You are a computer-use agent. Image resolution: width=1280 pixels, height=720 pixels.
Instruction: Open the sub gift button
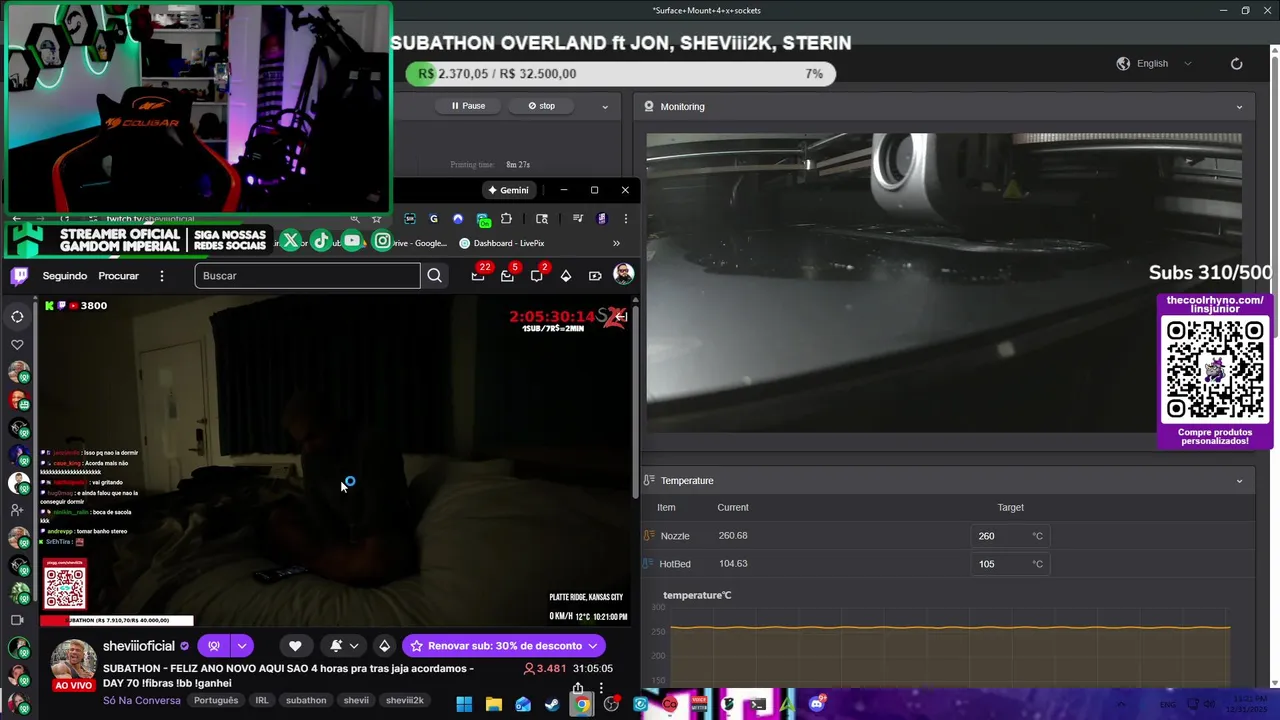[x=214, y=646]
